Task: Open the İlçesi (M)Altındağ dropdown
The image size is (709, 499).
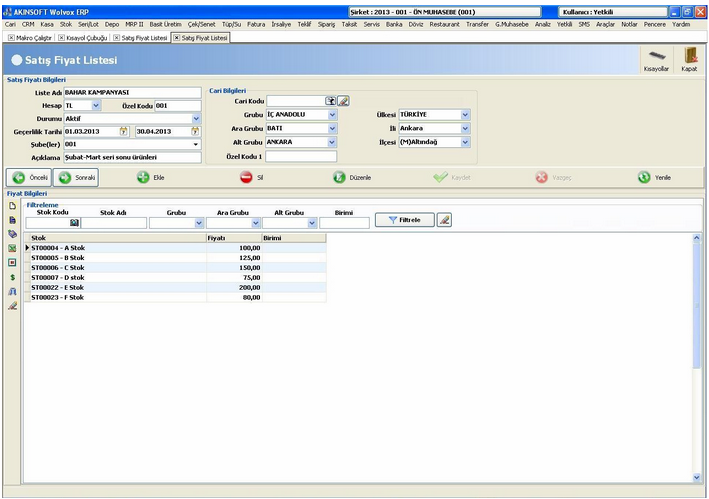Action: pyautogui.click(x=465, y=142)
